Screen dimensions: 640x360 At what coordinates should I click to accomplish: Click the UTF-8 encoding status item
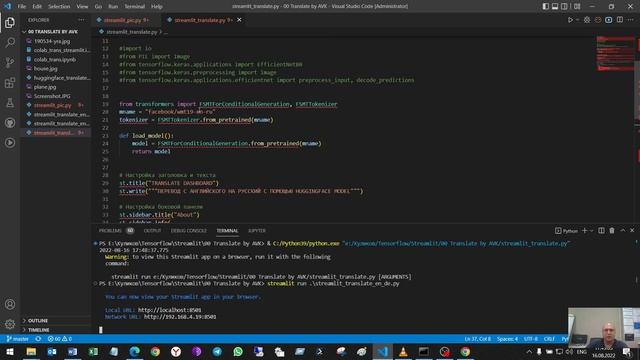click(531, 339)
